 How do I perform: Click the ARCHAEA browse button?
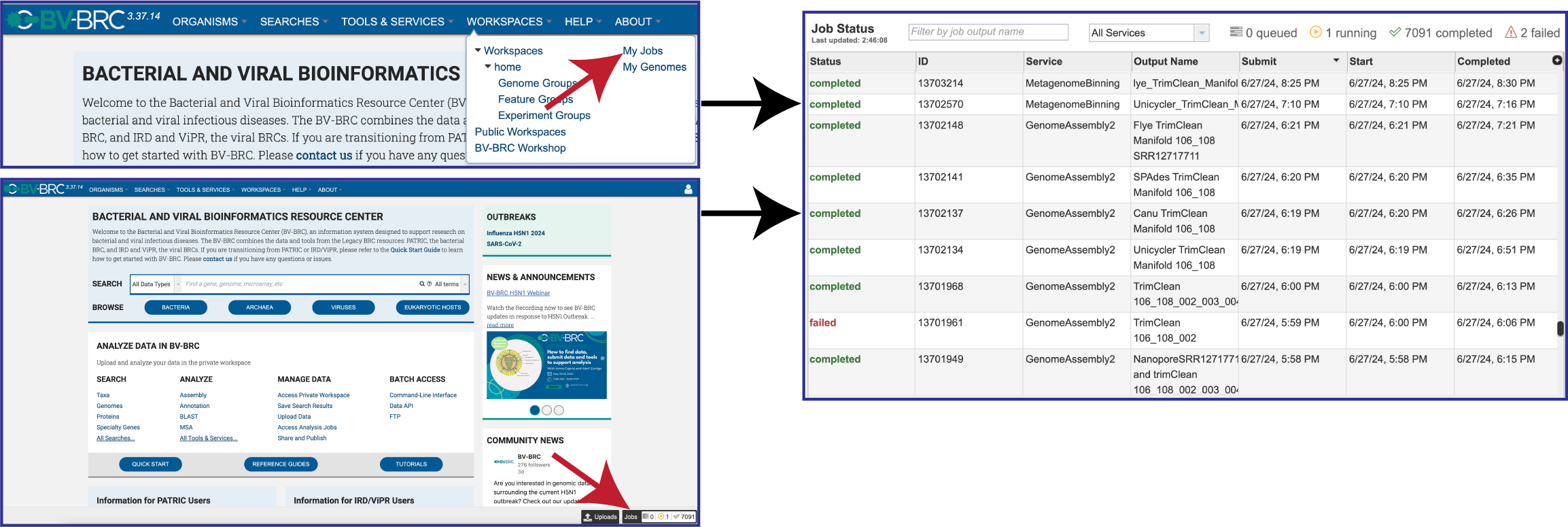[x=260, y=307]
